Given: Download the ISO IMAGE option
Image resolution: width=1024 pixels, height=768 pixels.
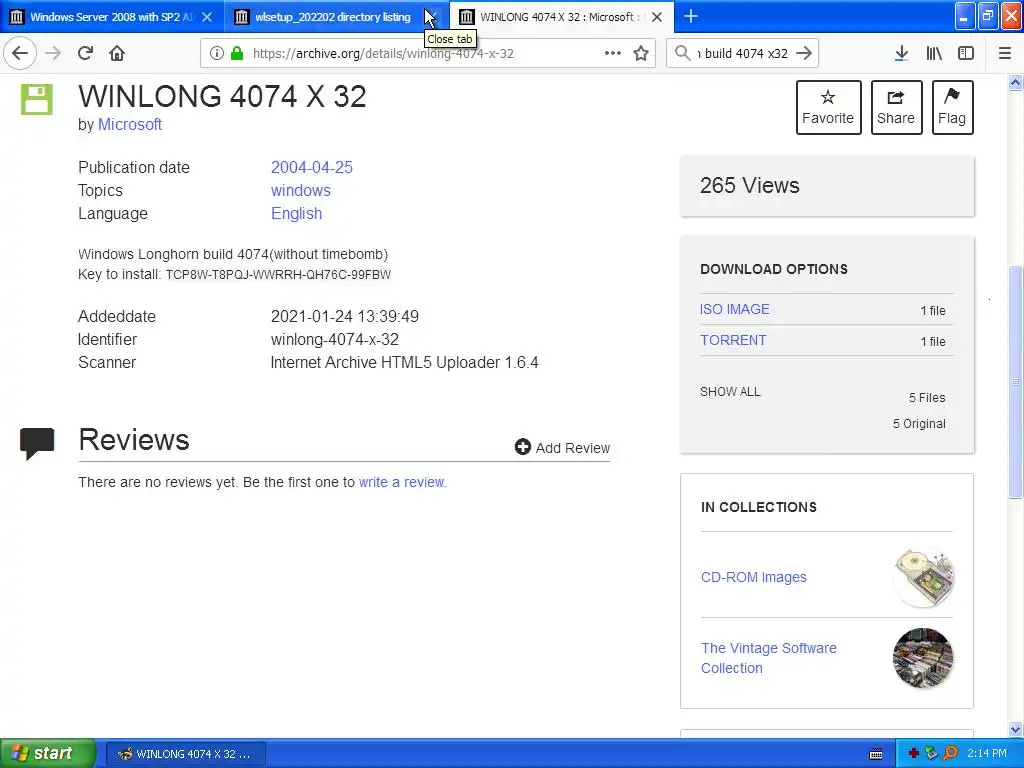Looking at the screenshot, I should pyautogui.click(x=734, y=309).
